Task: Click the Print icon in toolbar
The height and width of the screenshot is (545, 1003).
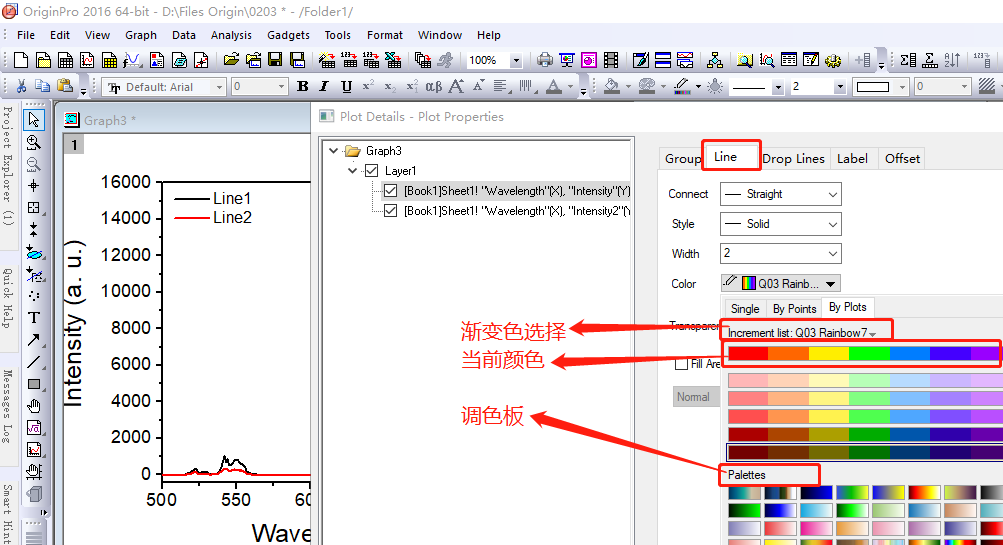Action: 544,60
